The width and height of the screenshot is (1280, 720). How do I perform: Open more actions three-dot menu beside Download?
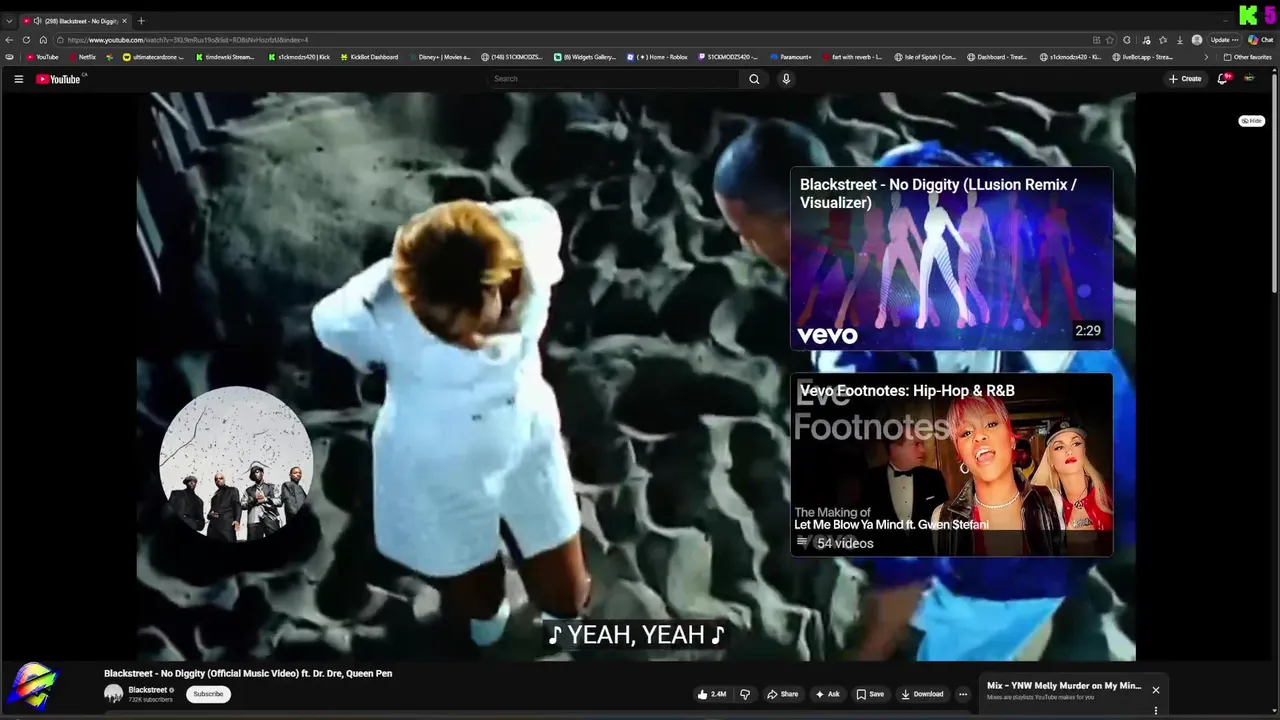pyautogui.click(x=963, y=694)
